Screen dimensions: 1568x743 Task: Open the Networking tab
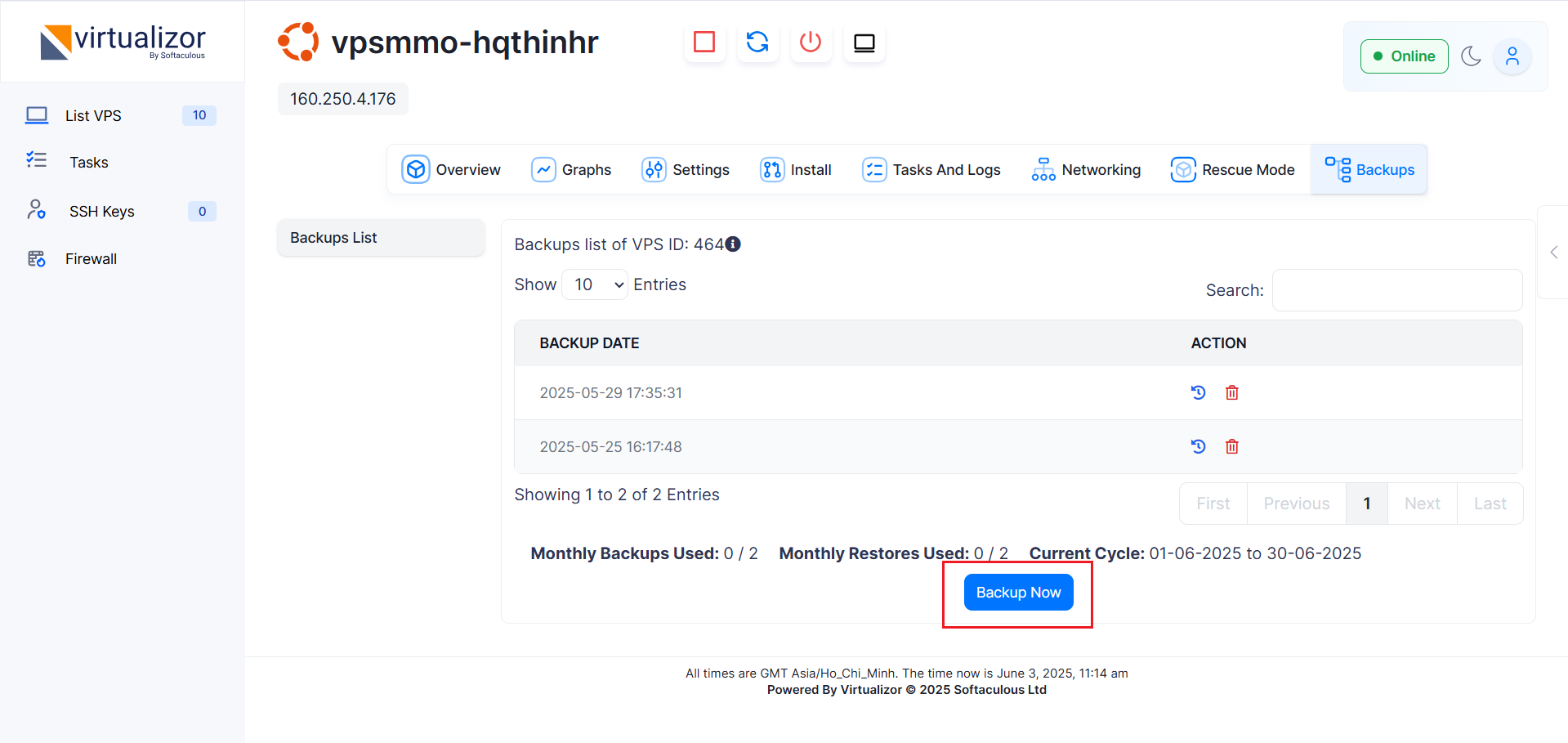click(1086, 170)
